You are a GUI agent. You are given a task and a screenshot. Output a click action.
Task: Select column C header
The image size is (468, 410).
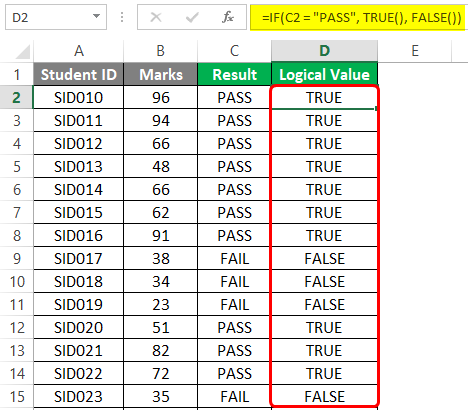point(234,51)
